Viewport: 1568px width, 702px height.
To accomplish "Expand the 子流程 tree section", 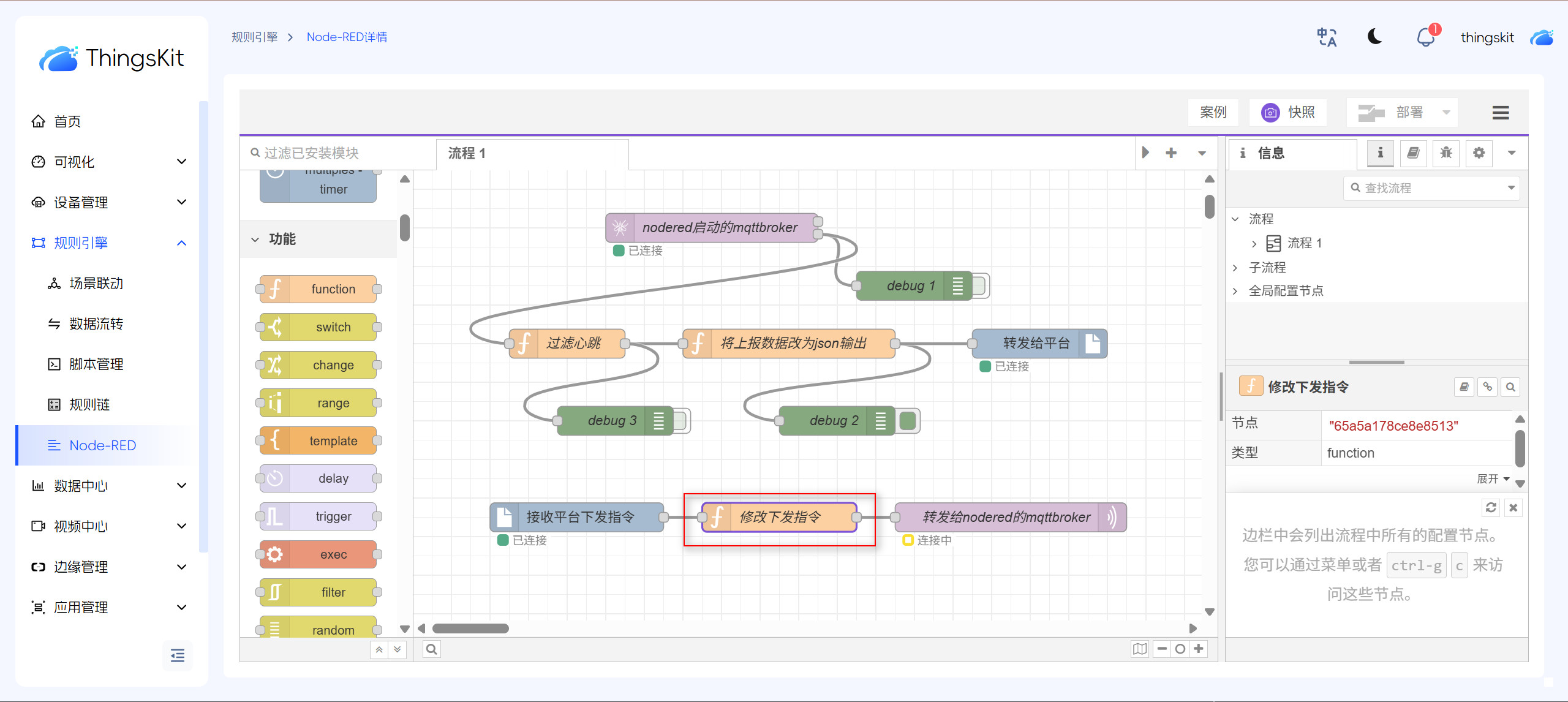I will [1235, 268].
